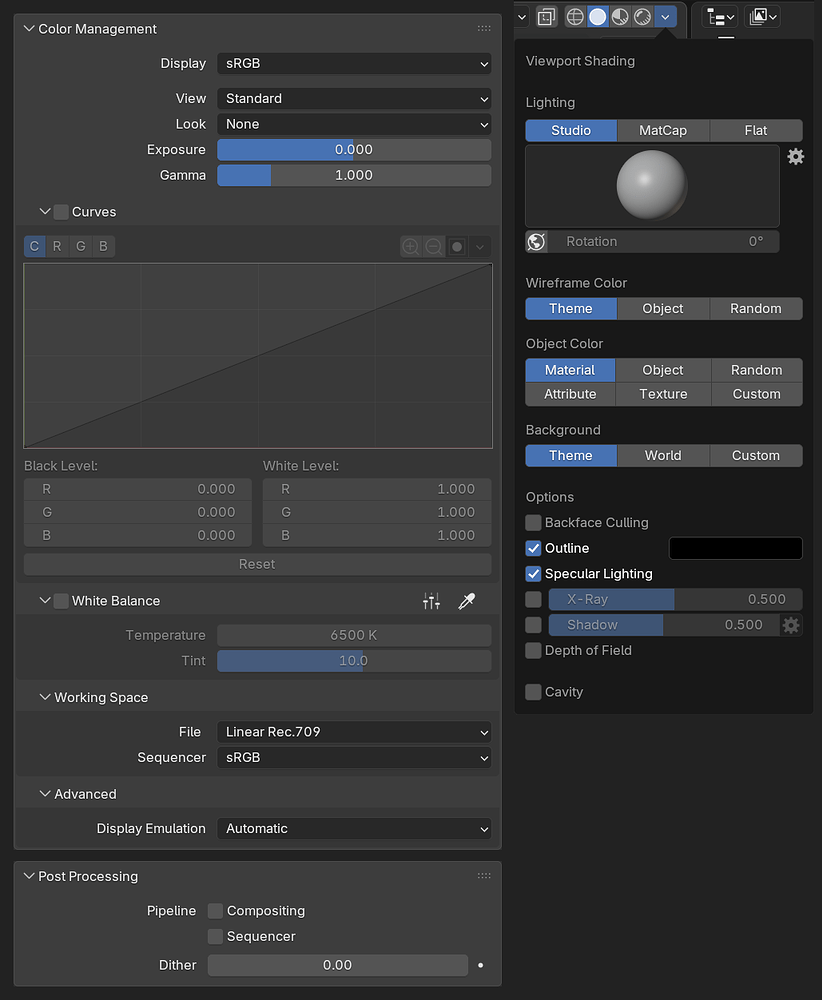
Task: Select the G curve channel
Action: [80, 246]
